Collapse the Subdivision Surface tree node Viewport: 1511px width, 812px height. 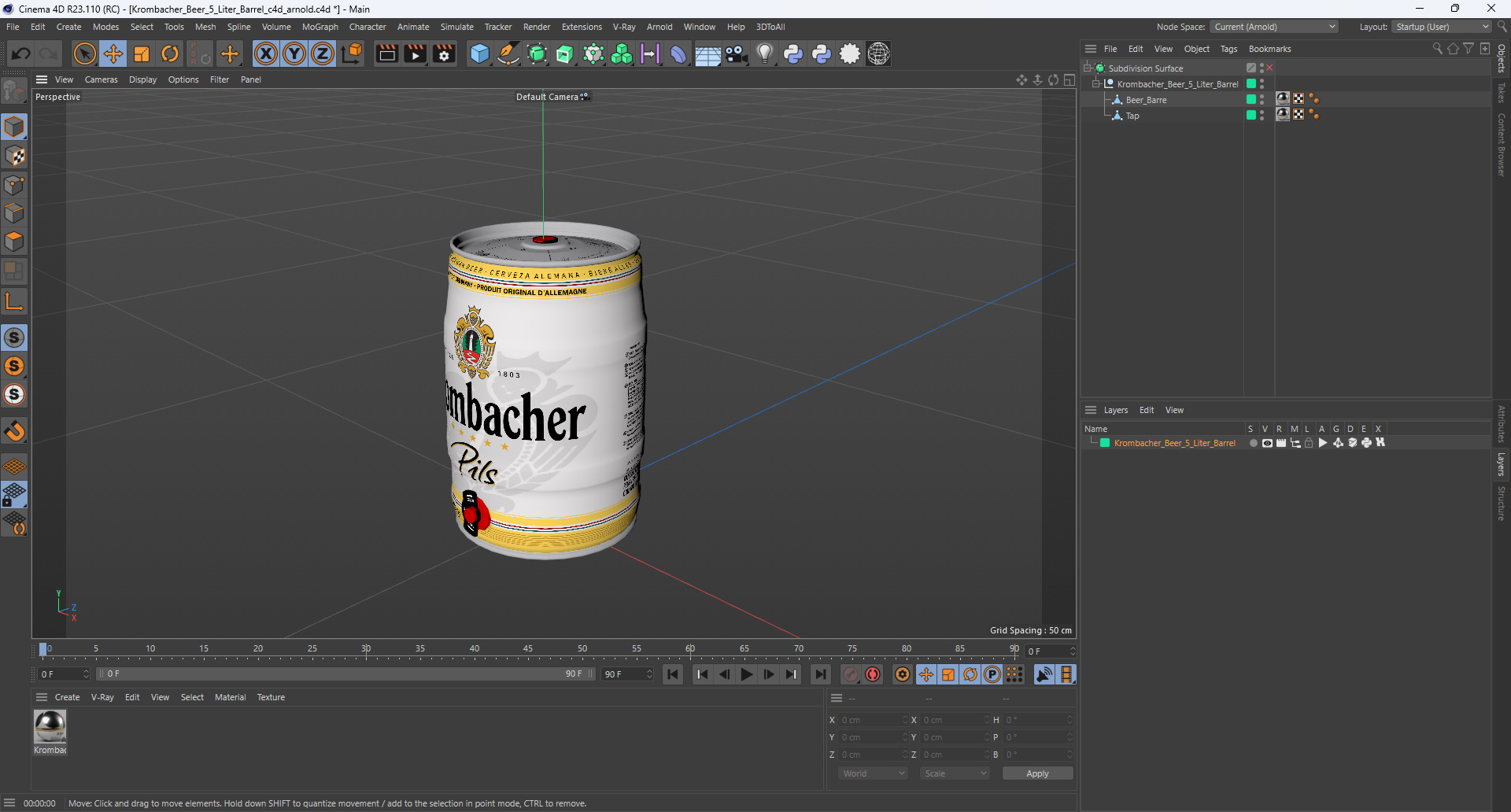tap(1088, 68)
